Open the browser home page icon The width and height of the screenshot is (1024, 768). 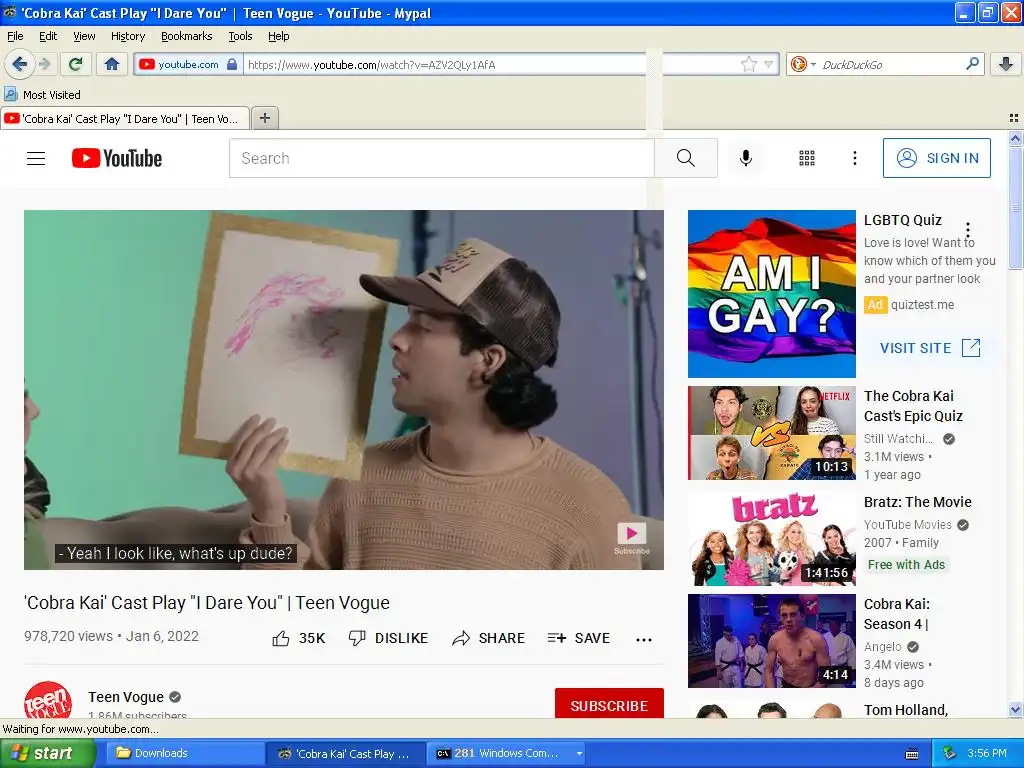pyautogui.click(x=112, y=64)
